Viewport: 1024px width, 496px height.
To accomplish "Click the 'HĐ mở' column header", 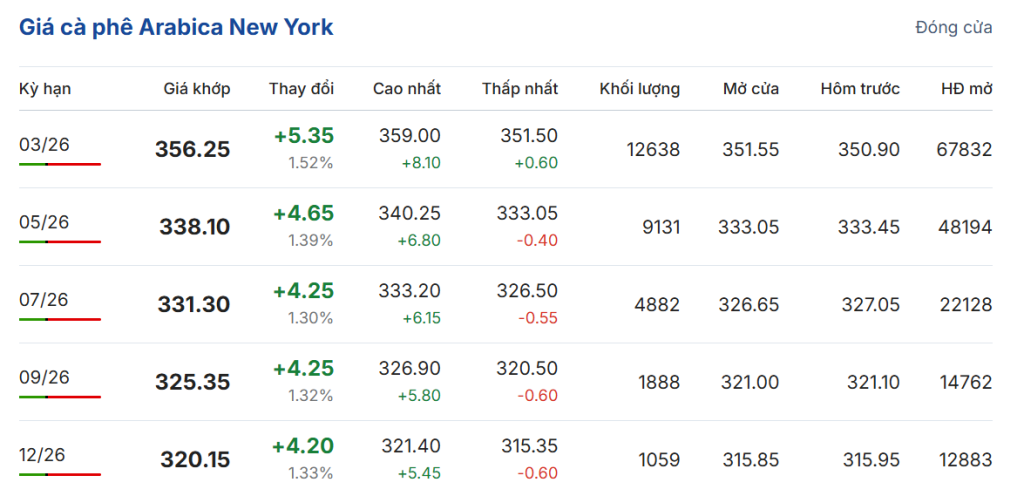I will click(x=966, y=89).
